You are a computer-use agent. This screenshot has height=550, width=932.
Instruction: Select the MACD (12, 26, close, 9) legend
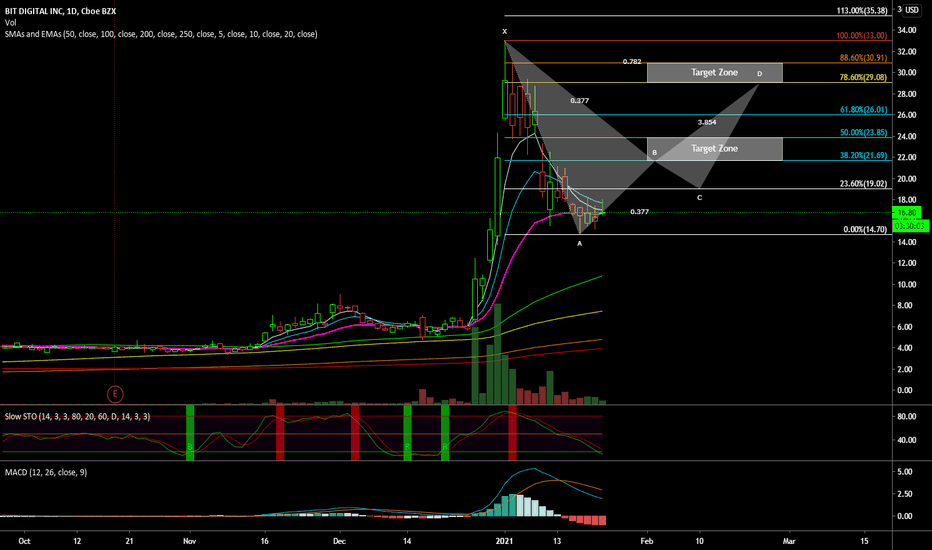[46, 472]
